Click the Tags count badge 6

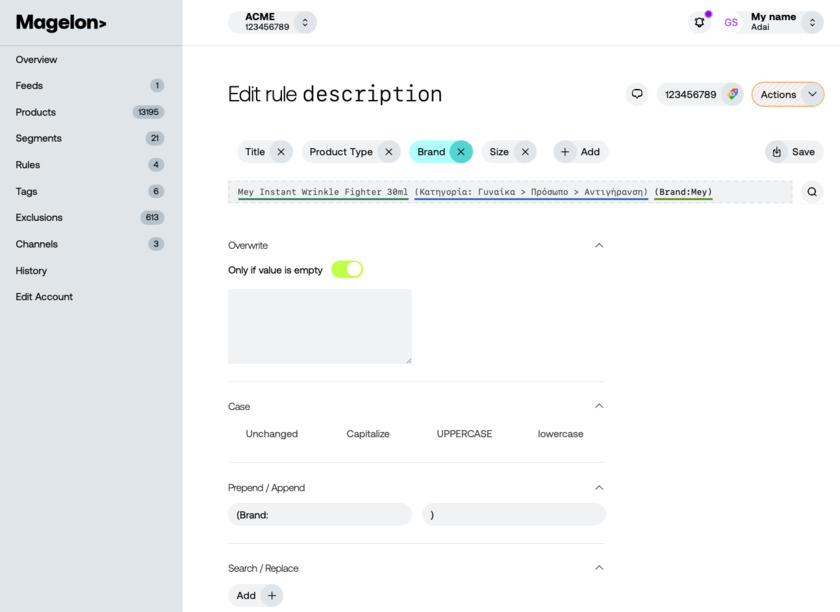pyautogui.click(x=156, y=191)
